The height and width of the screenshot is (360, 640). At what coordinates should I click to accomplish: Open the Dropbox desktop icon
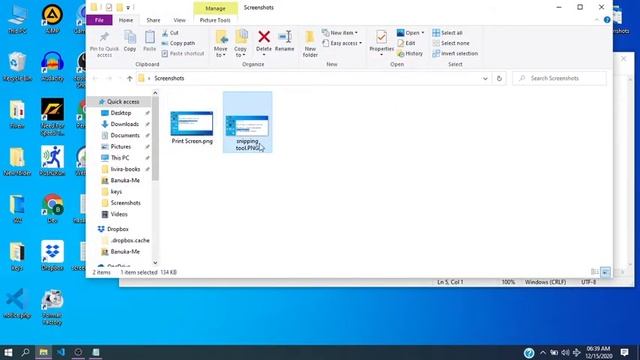pyautogui.click(x=52, y=256)
